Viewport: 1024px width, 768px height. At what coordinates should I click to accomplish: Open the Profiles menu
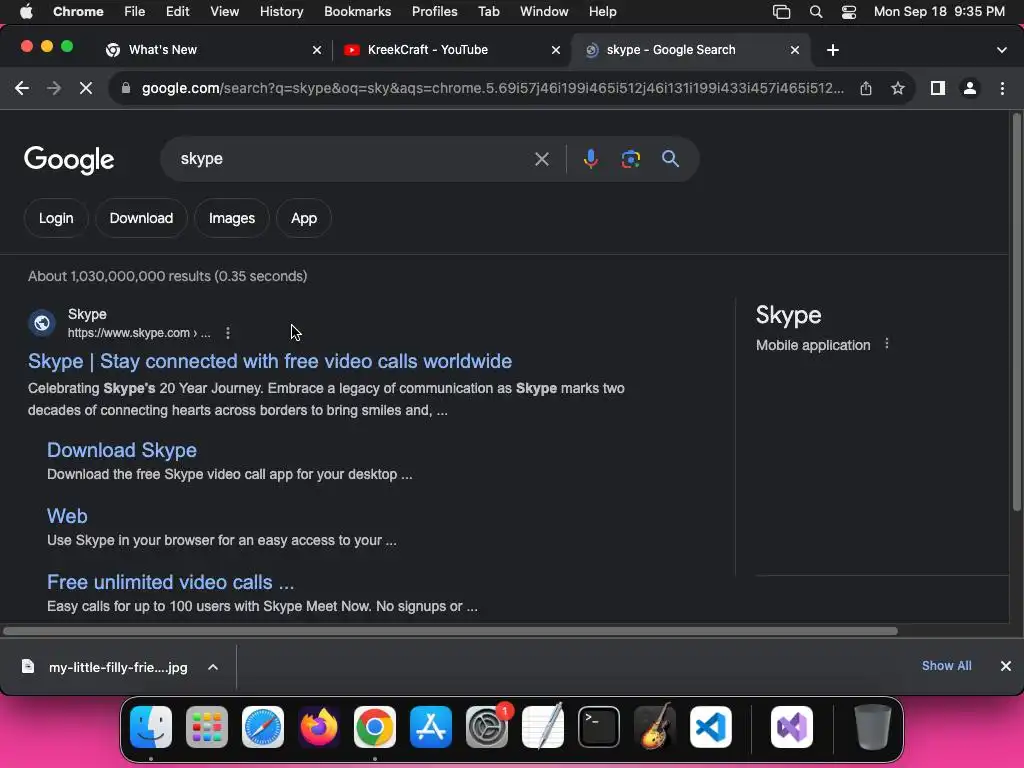point(434,12)
